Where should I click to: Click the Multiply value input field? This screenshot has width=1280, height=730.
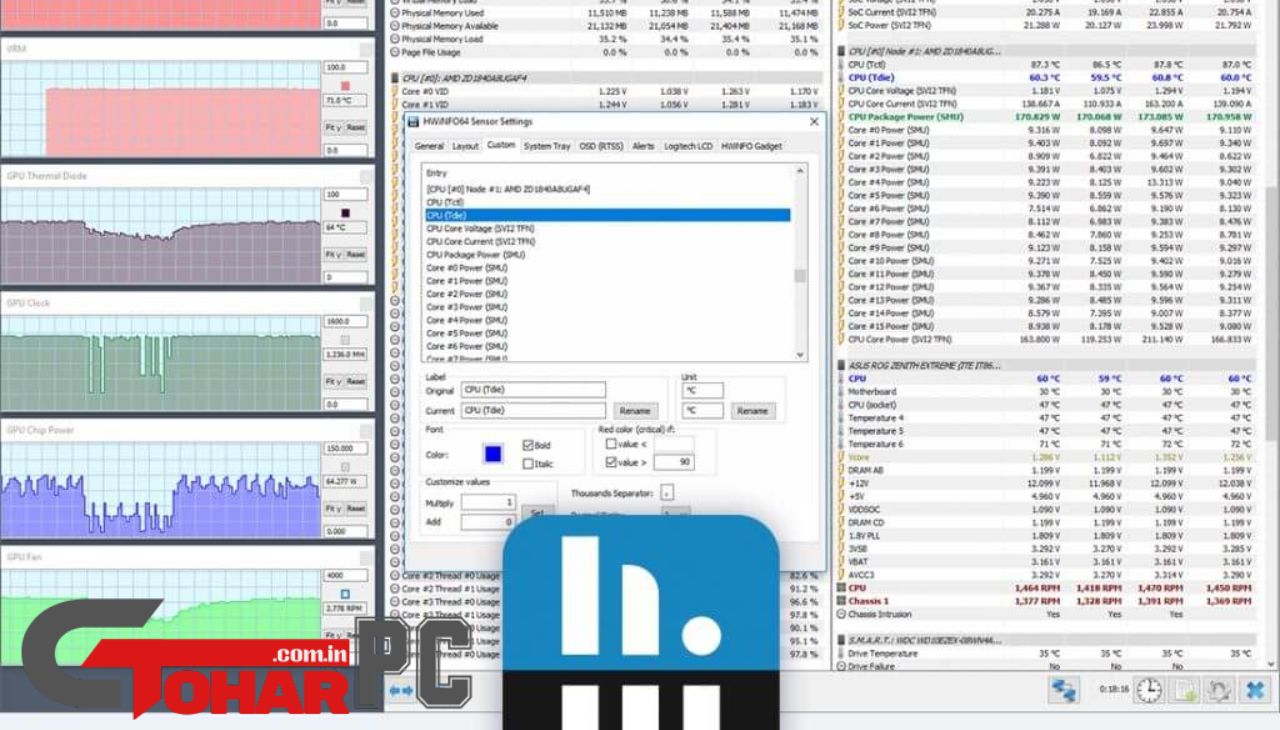488,502
